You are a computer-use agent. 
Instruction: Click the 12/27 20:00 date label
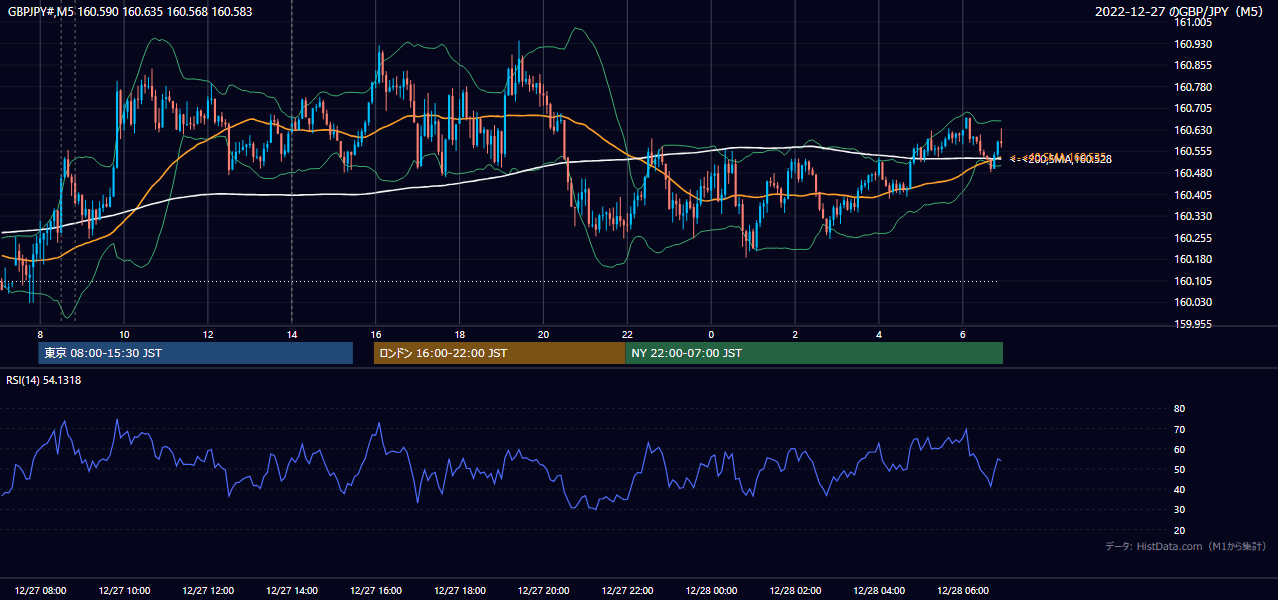pyautogui.click(x=544, y=590)
